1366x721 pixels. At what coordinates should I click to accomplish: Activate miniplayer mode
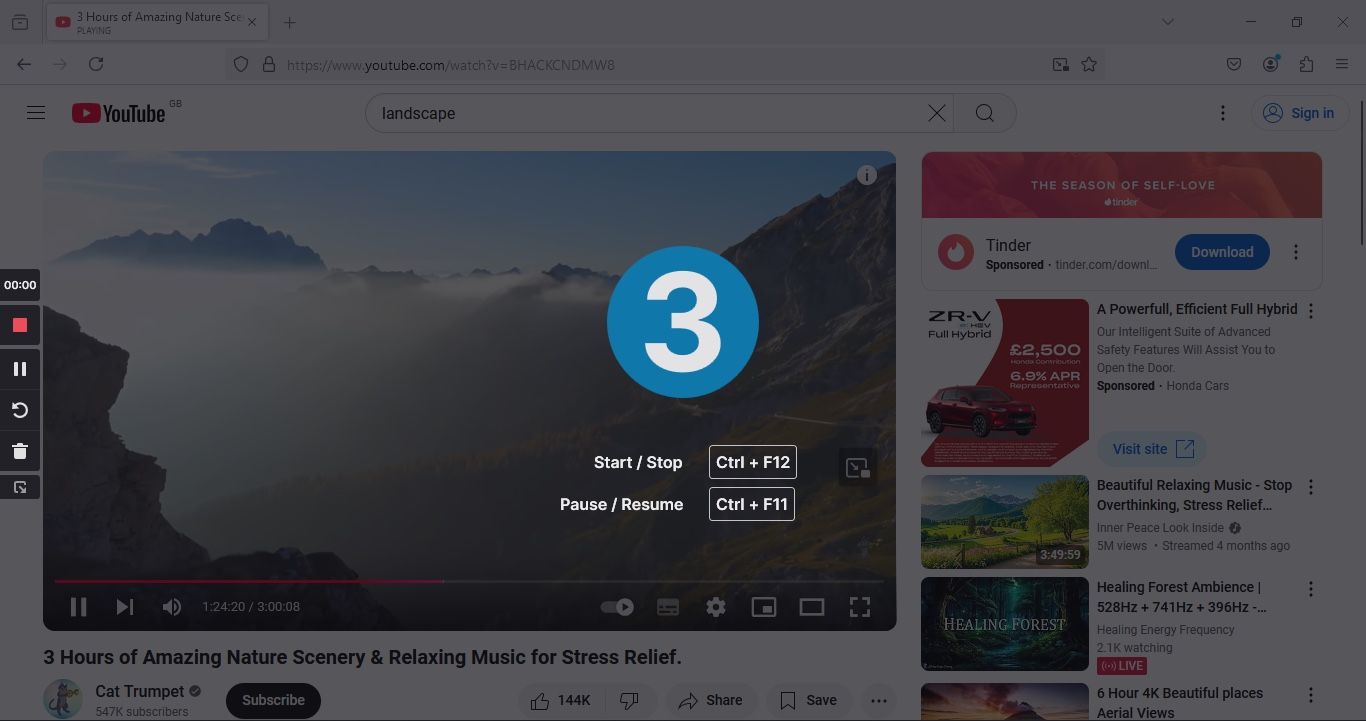click(764, 606)
